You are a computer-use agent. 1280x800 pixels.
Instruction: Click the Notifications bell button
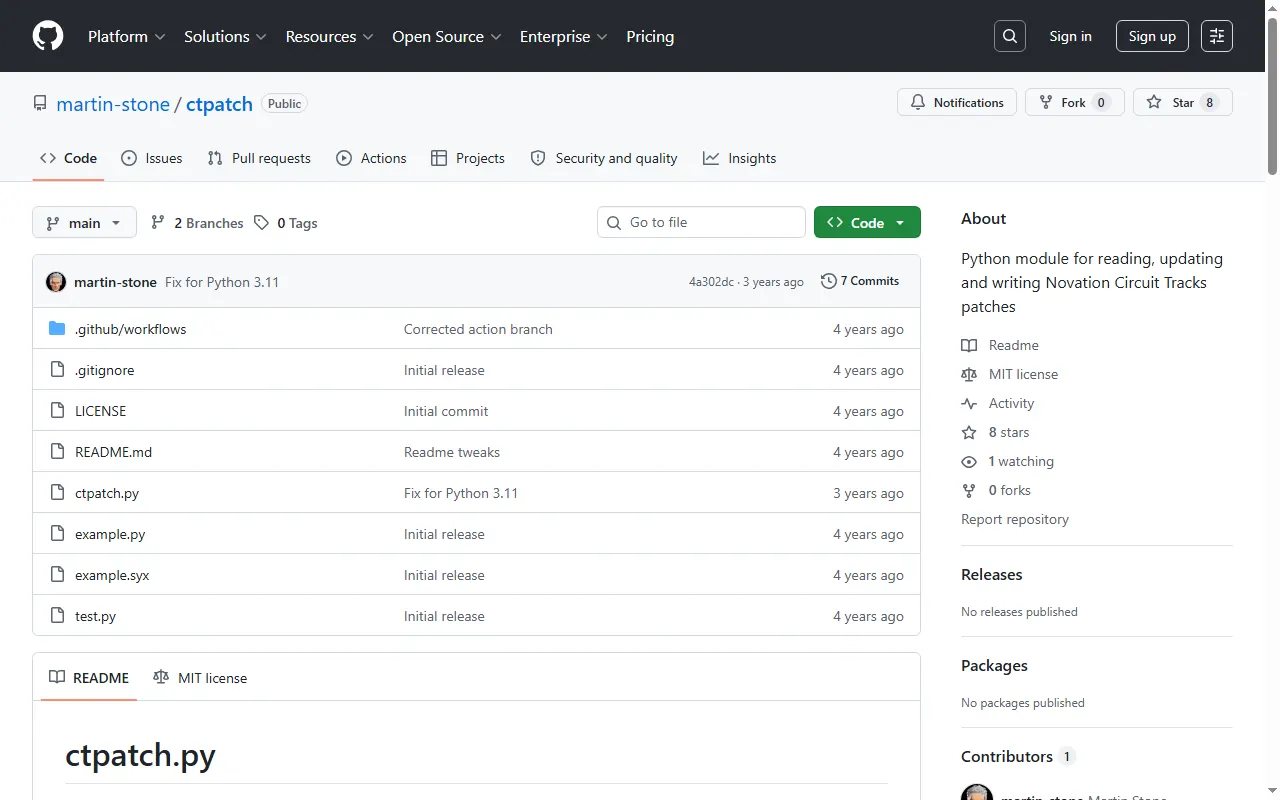957,102
